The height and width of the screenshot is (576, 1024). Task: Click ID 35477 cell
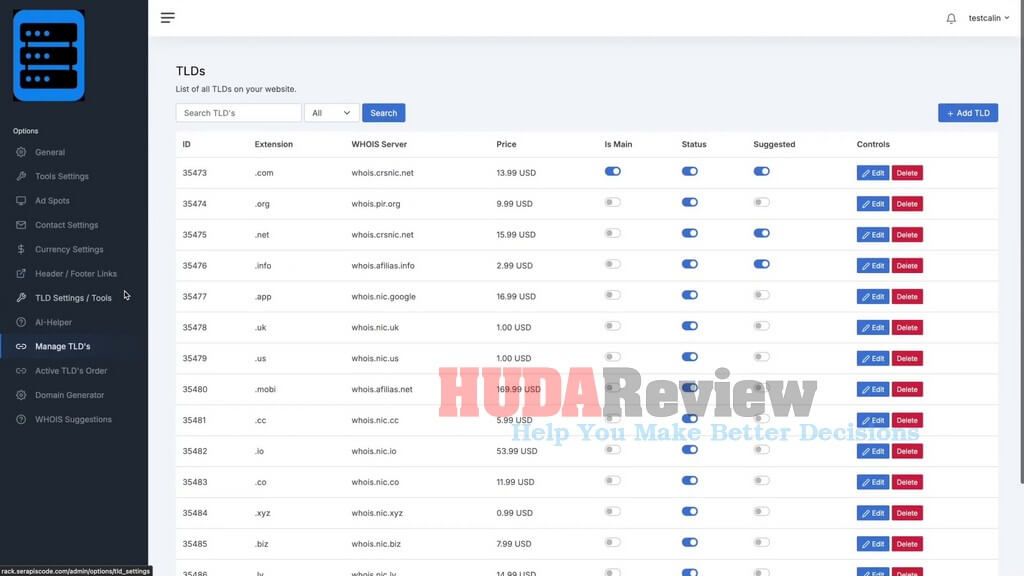[x=195, y=296]
